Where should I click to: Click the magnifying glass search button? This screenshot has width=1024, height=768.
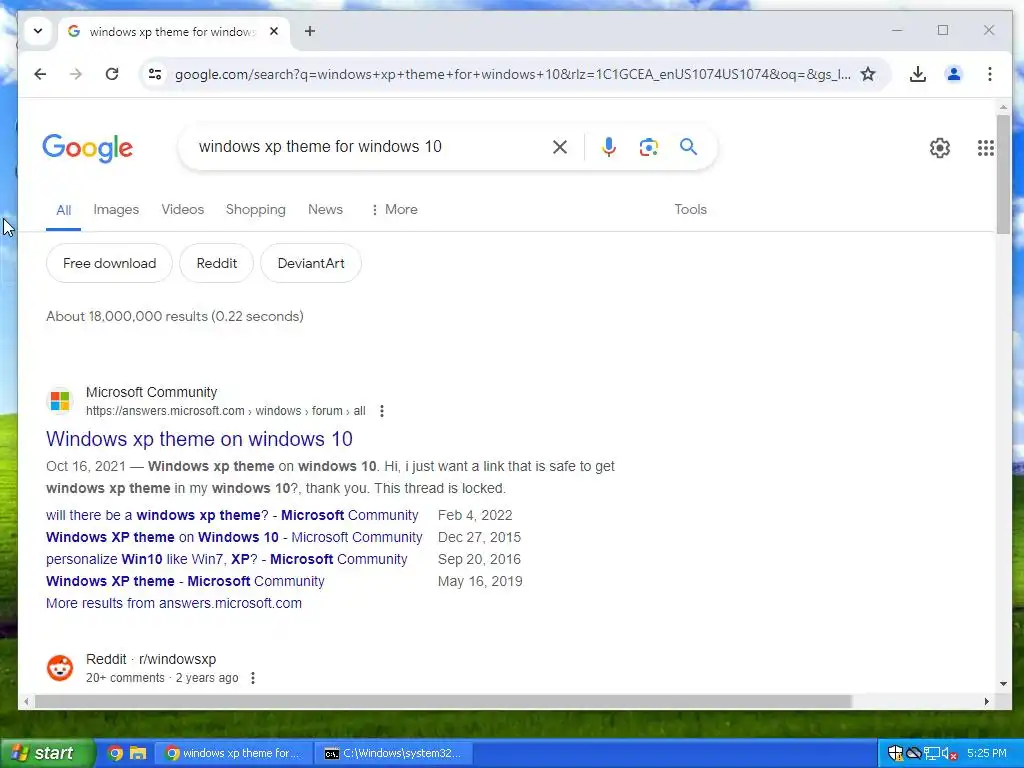(688, 147)
